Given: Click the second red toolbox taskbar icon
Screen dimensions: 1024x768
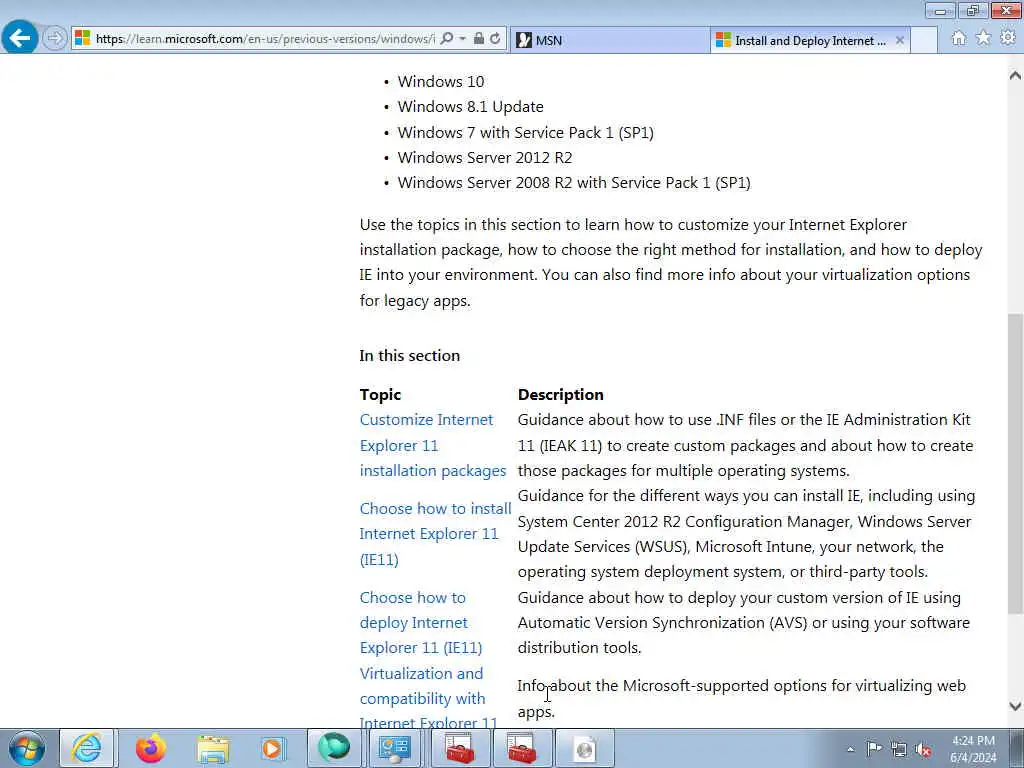Looking at the screenshot, I should pos(521,748).
